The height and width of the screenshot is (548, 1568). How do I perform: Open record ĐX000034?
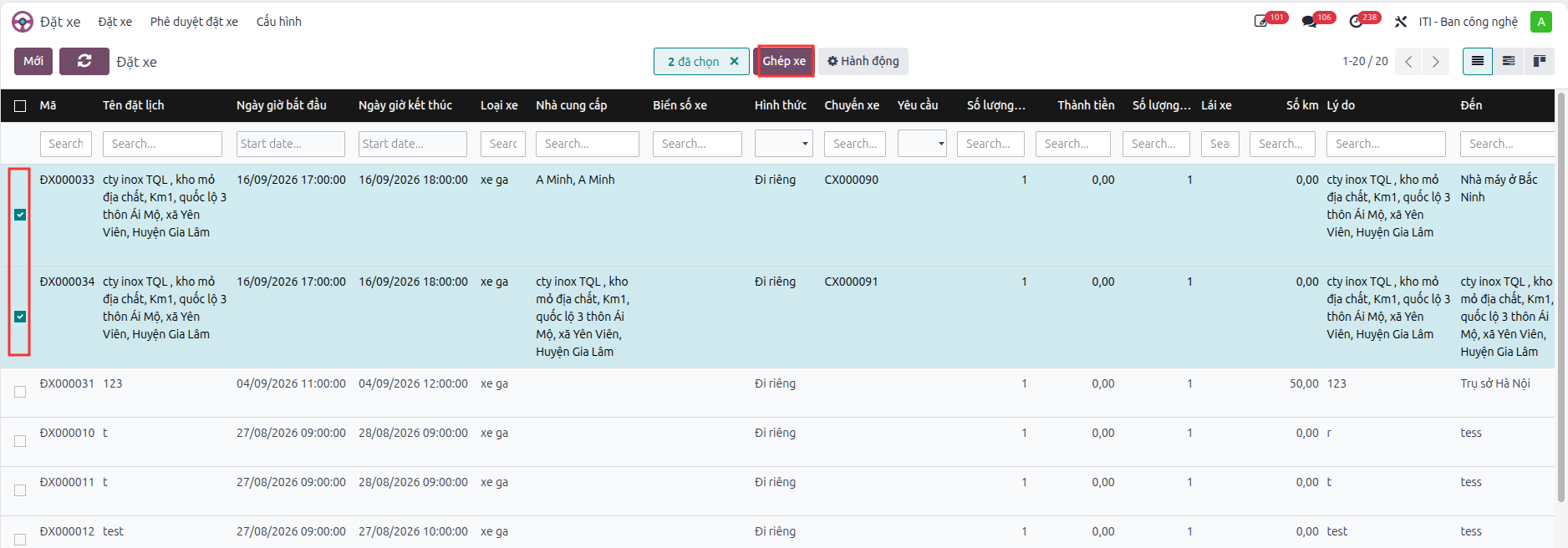(67, 282)
